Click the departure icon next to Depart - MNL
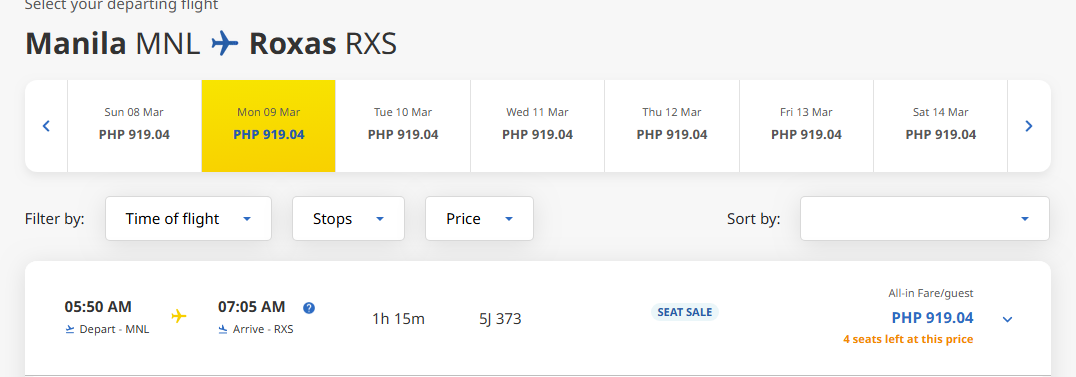Viewport: 1076px width, 377px height. 69,329
